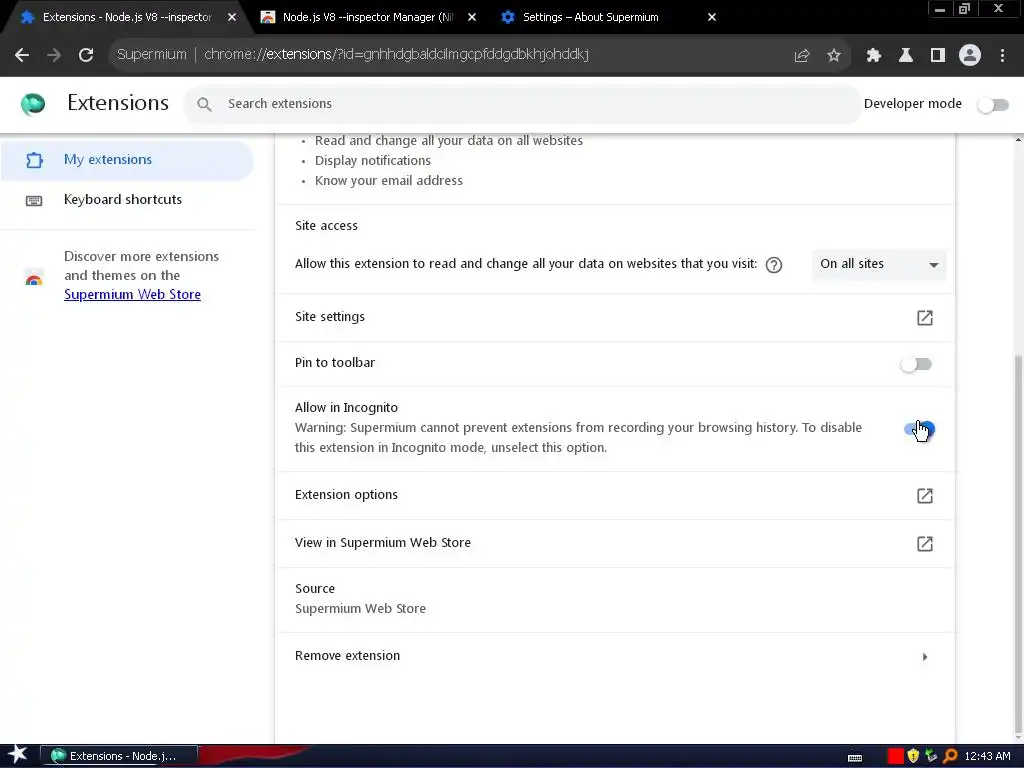
Task: Click View in Supermium Web Store label
Action: pyautogui.click(x=383, y=543)
